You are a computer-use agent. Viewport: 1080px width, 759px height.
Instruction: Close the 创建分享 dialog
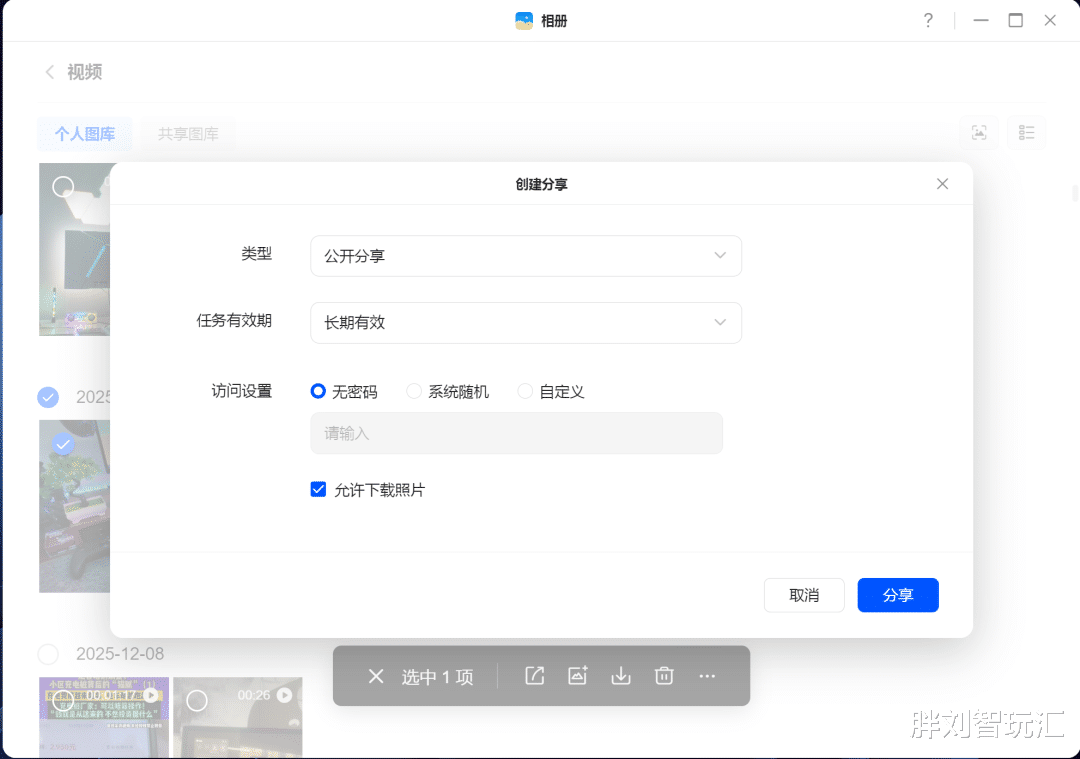[942, 184]
